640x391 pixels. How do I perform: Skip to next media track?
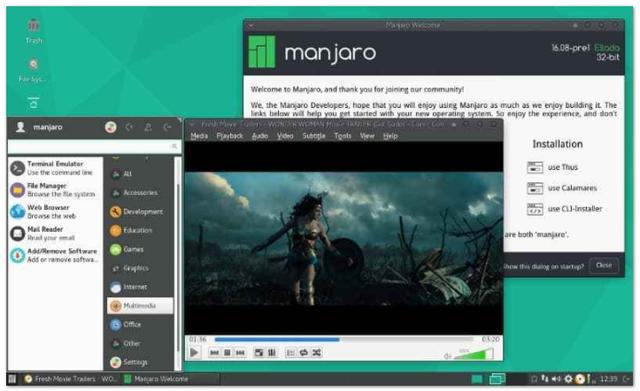click(x=240, y=353)
